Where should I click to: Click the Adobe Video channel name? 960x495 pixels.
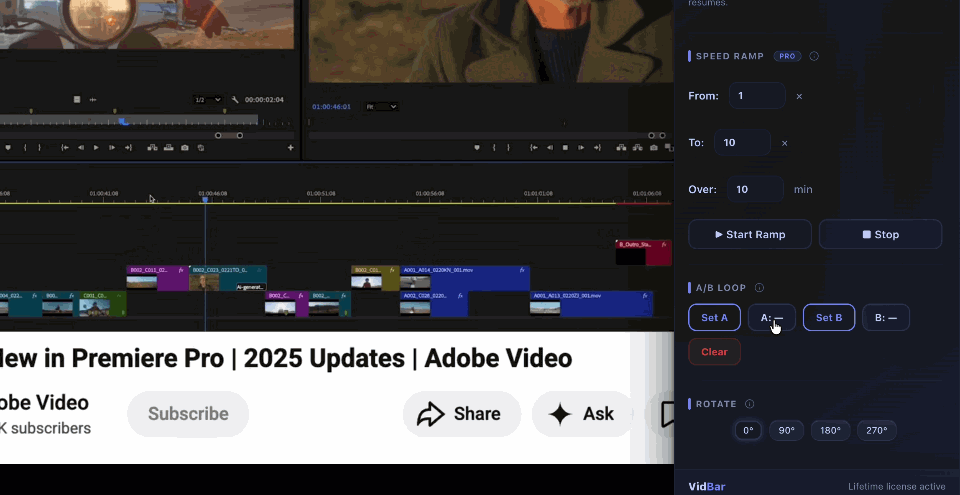click(44, 403)
